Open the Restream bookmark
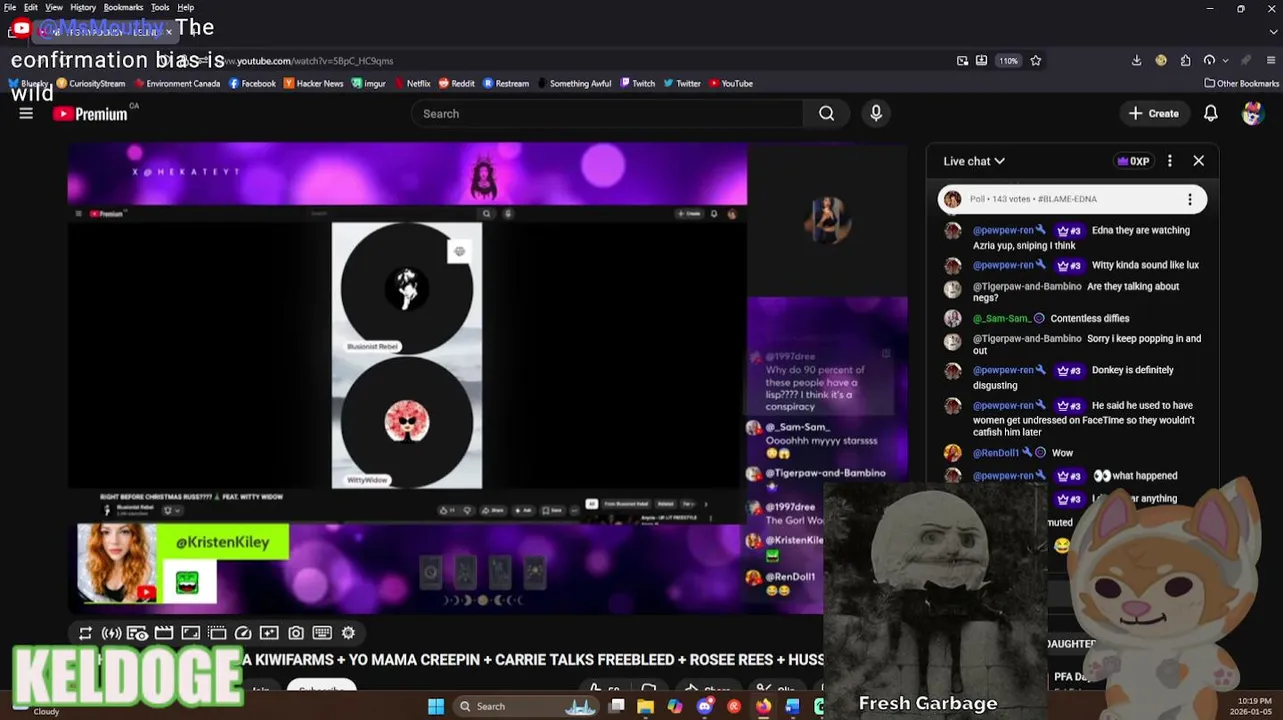 506,84
